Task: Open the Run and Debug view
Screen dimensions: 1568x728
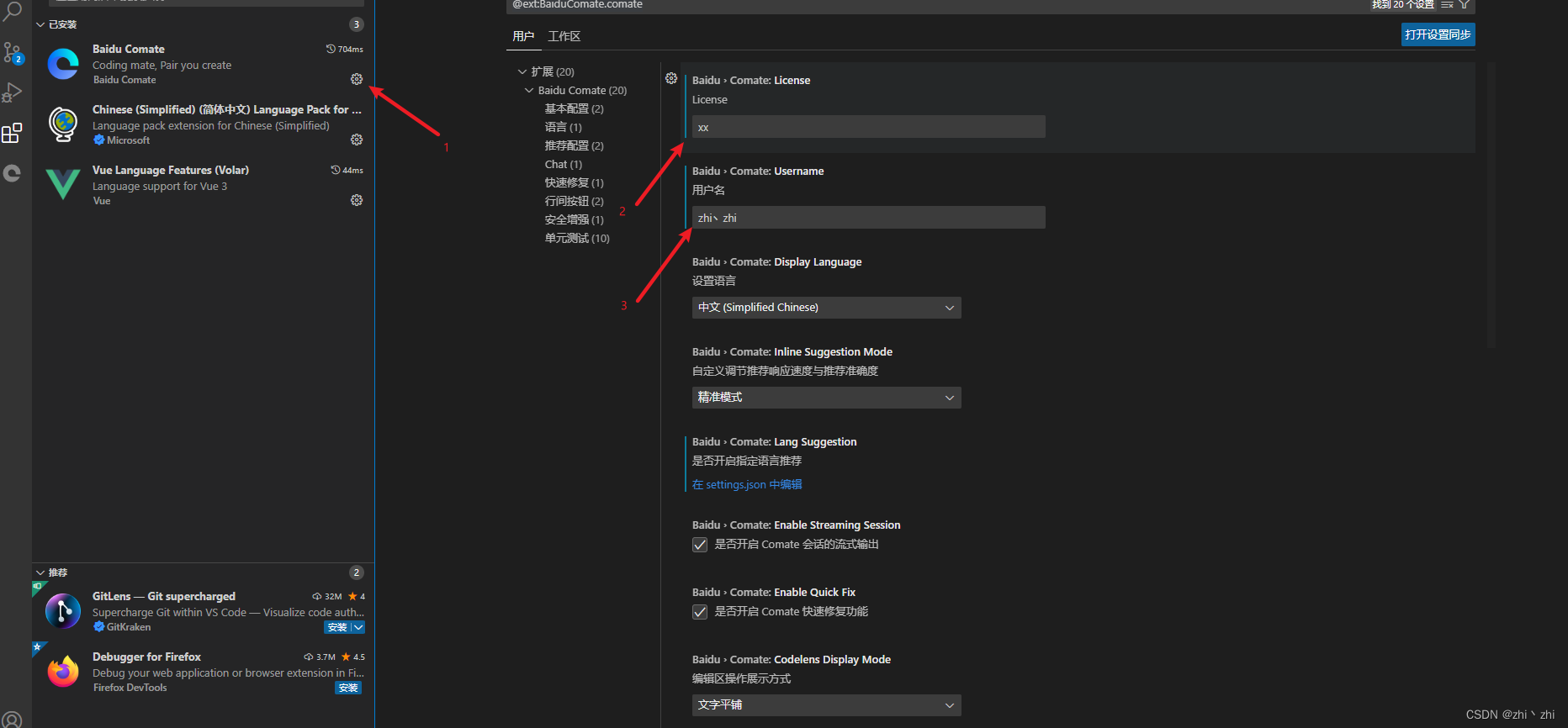Action: 12,92
